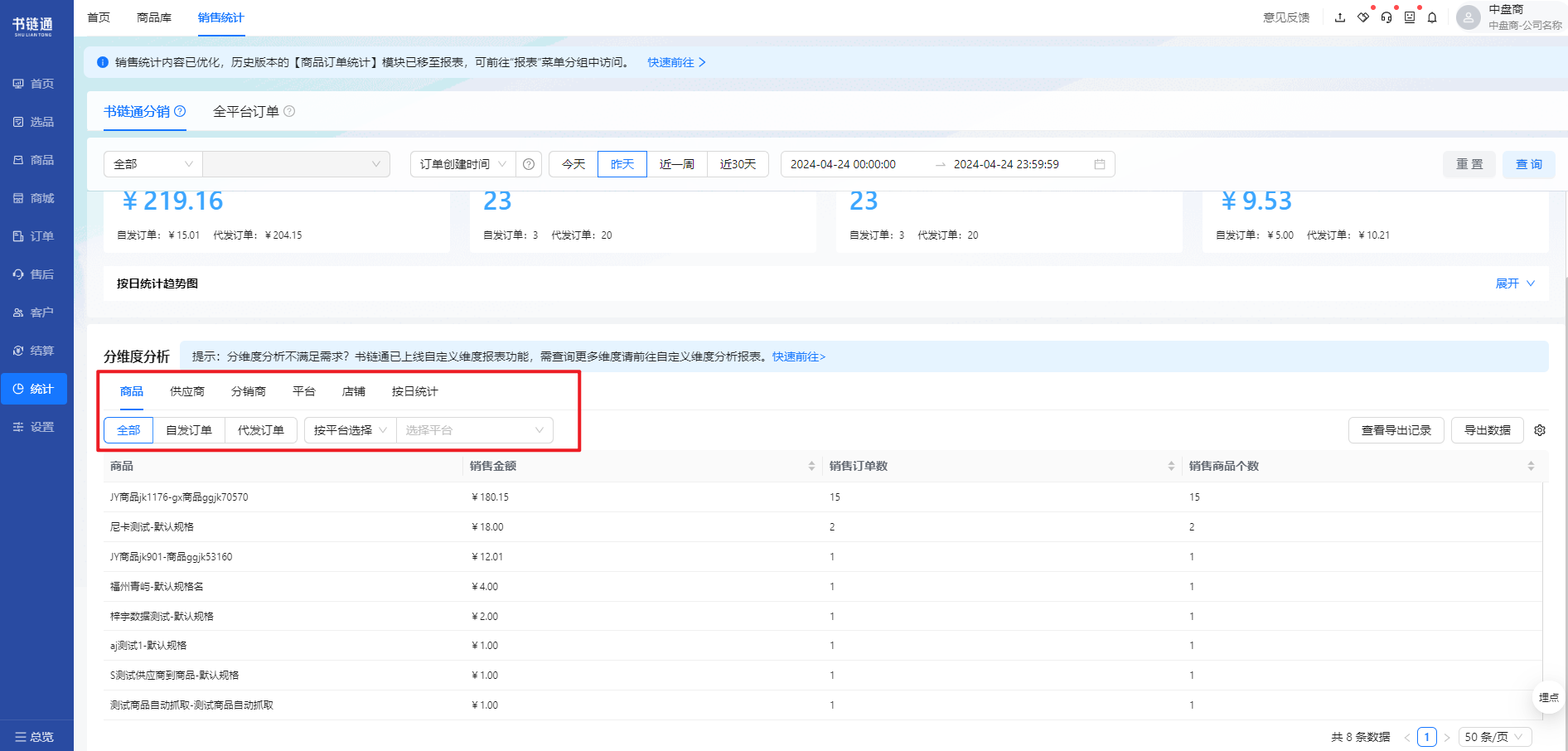Open the 全部 dropdown in filter bar

pyautogui.click(x=153, y=164)
